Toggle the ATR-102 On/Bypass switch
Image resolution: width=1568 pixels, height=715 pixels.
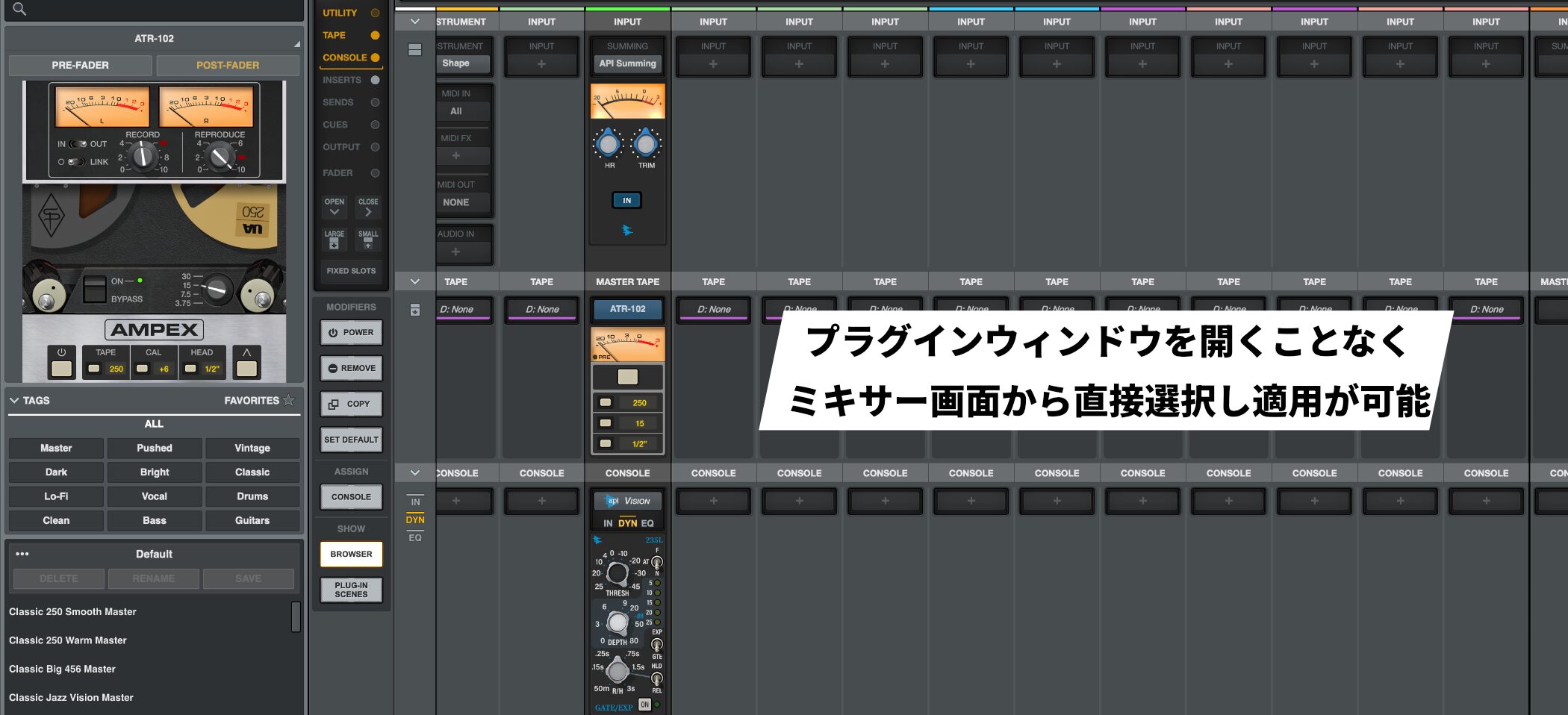94,289
